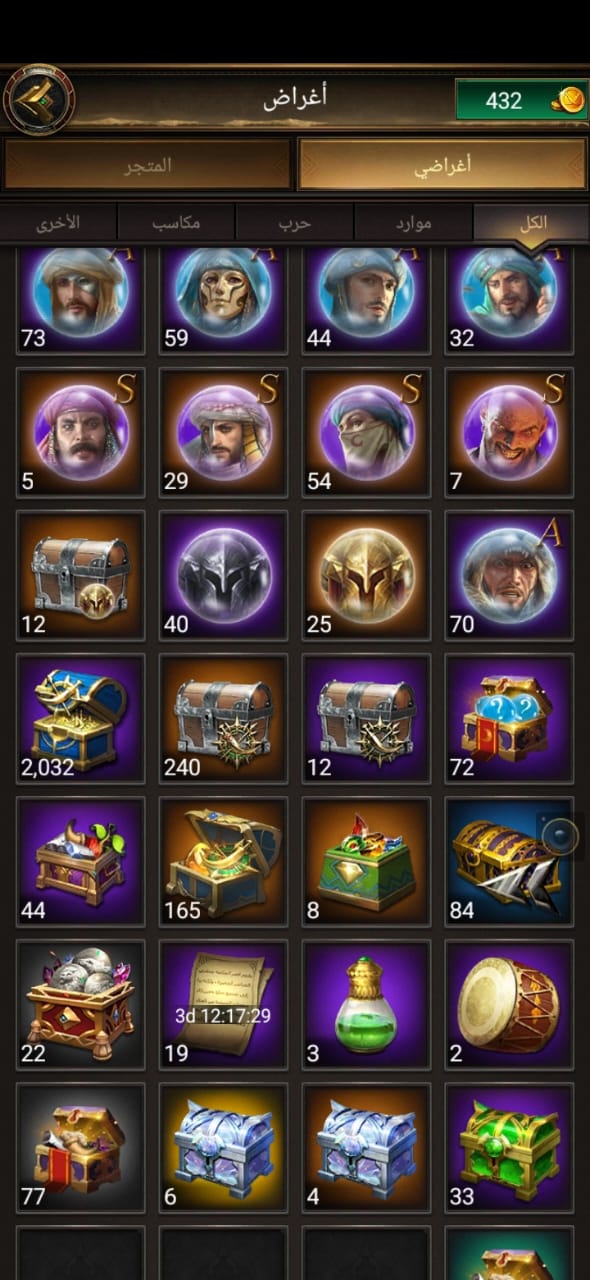590x1280 pixels.
Task: Tap the silver coins chest with 22
Action: tap(81, 1005)
